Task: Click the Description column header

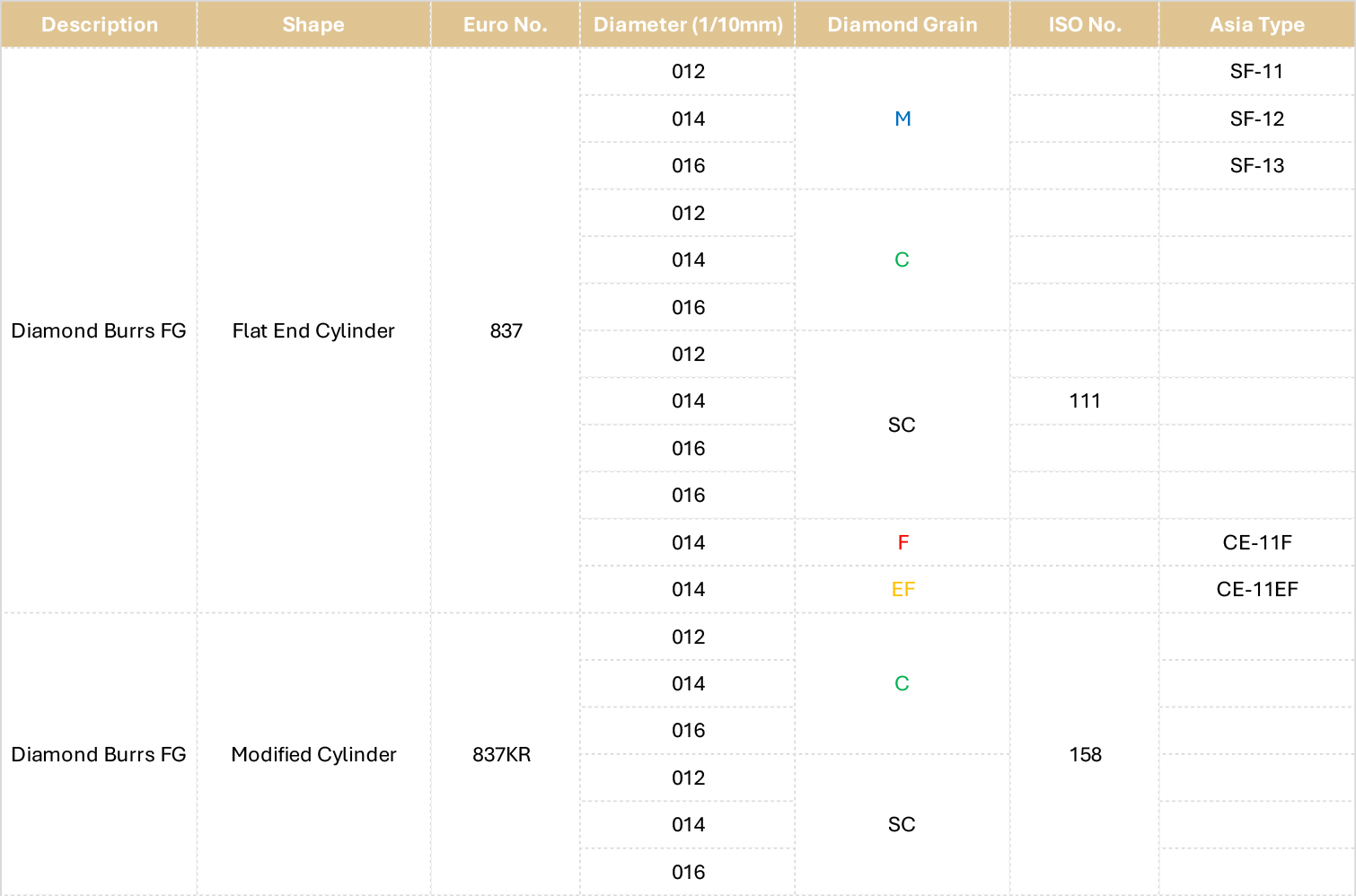Action: pos(99,24)
